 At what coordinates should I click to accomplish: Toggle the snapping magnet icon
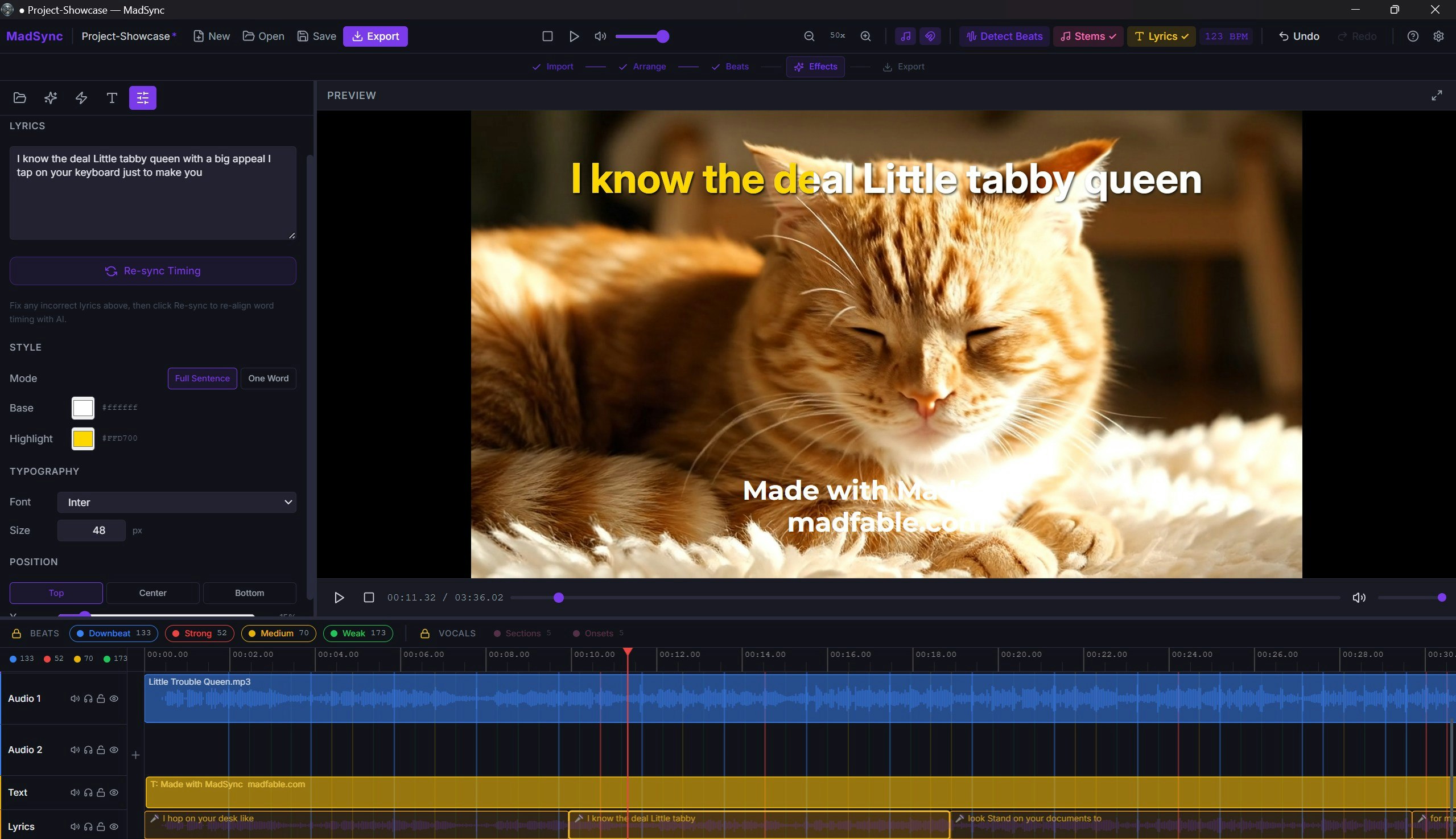pyautogui.click(x=930, y=36)
